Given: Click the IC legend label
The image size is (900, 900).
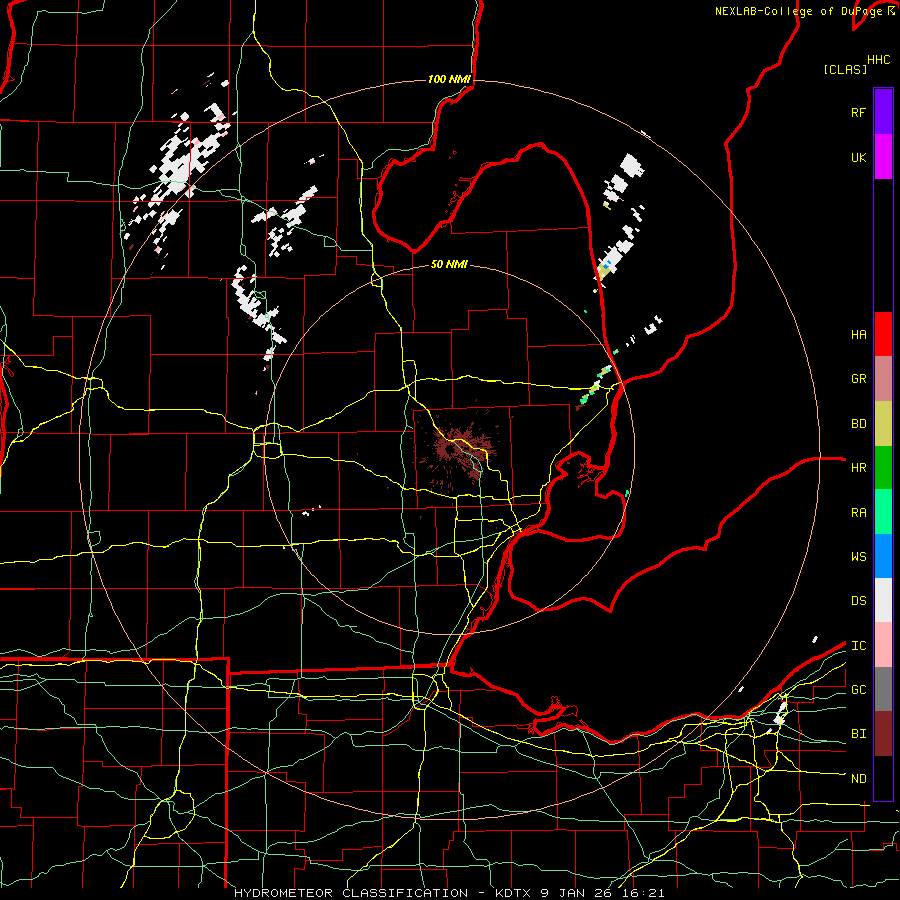Looking at the screenshot, I should coord(858,645).
